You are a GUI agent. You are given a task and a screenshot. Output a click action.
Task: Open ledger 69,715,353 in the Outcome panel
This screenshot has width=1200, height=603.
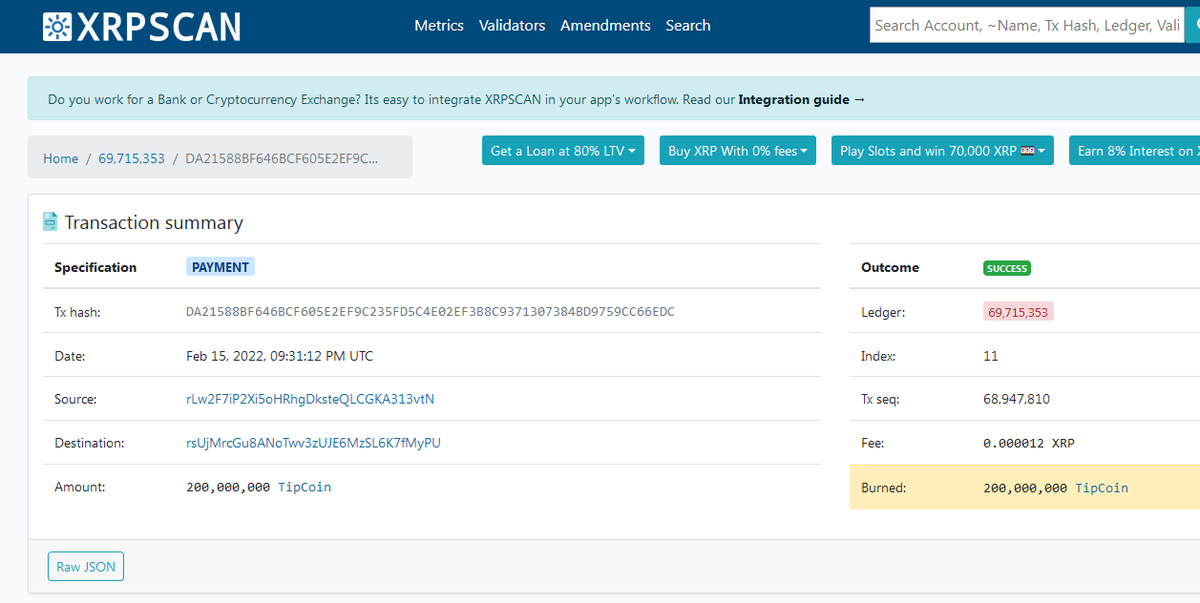[x=1019, y=312]
